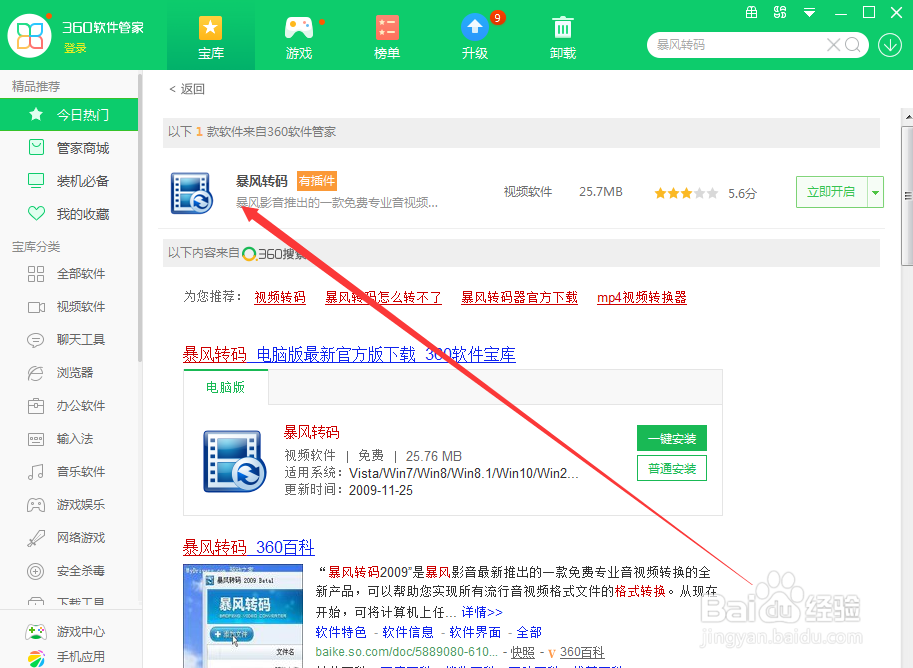913x668 pixels.
Task: Open the 软件信息 link
Action: click(x=408, y=632)
